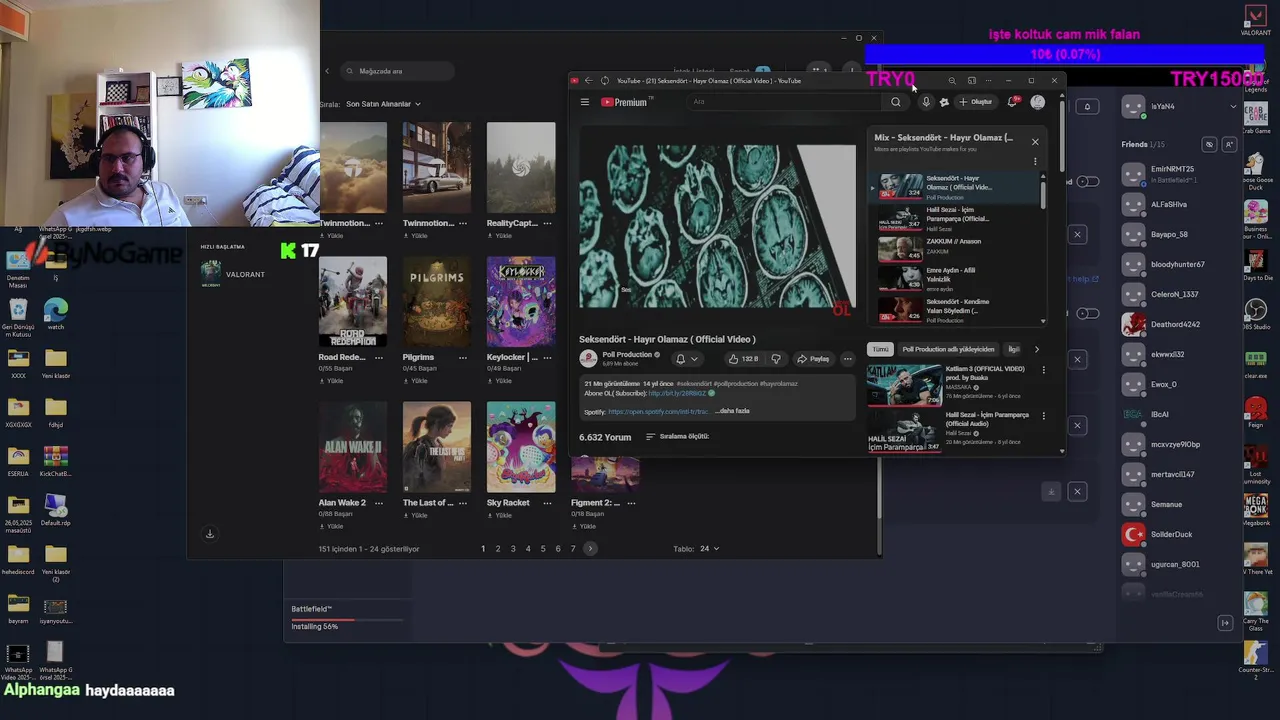
Task: Open the bit.ly subscribe link in description
Action: click(x=677, y=393)
